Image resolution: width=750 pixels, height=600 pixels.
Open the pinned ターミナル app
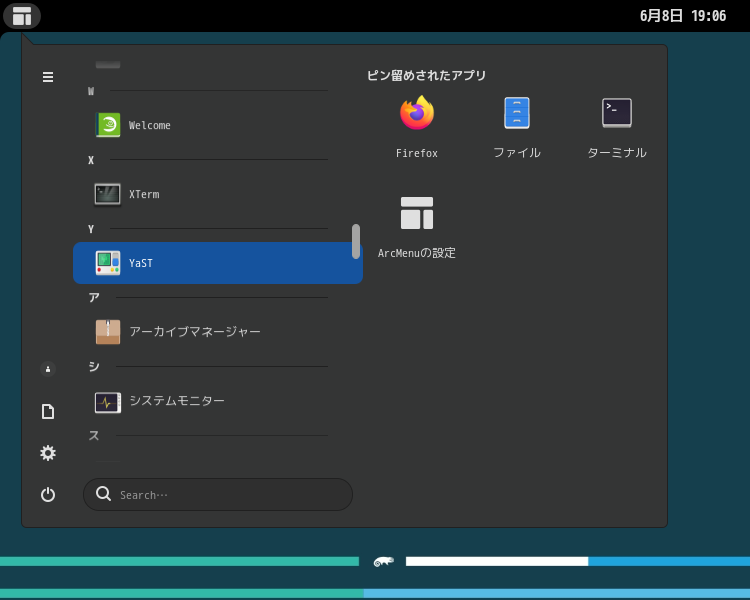[617, 127]
